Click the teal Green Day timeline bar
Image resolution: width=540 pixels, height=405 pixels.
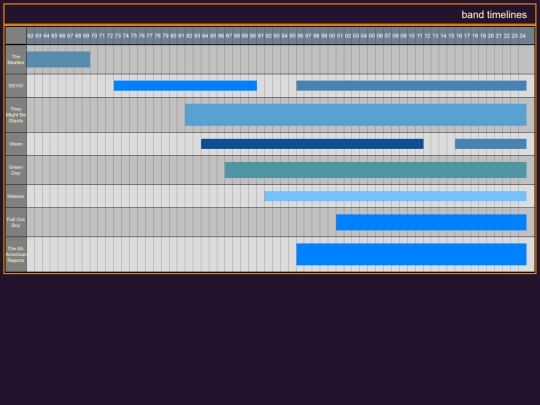pos(375,170)
